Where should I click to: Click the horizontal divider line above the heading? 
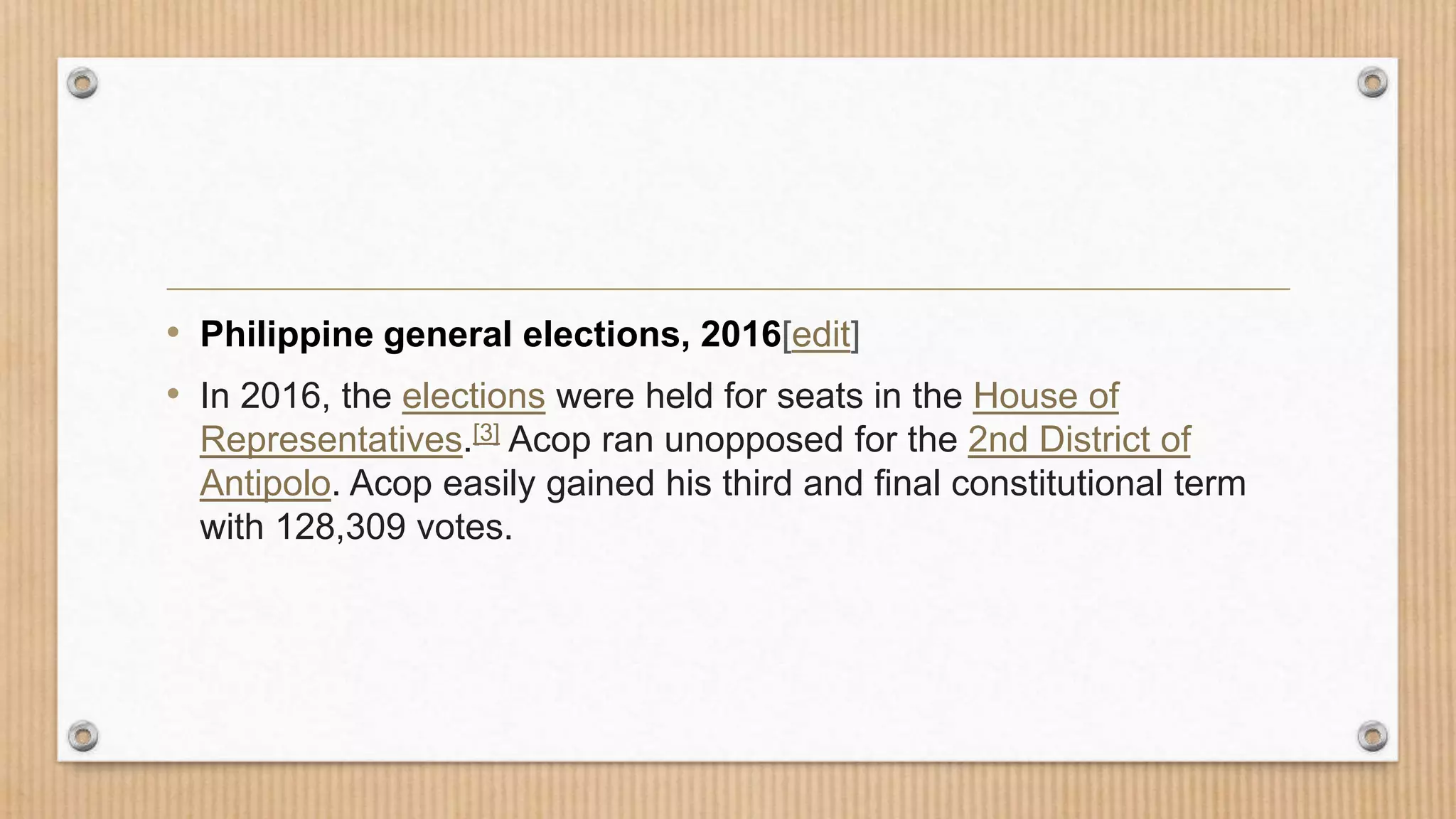click(728, 289)
